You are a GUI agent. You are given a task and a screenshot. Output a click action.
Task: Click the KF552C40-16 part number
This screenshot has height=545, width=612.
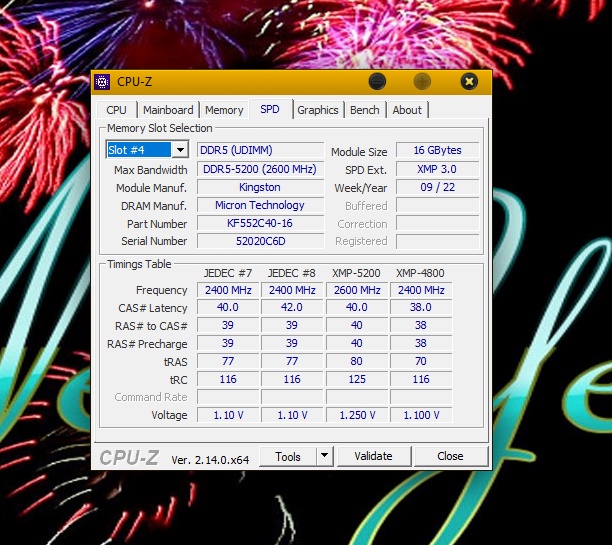(260, 223)
